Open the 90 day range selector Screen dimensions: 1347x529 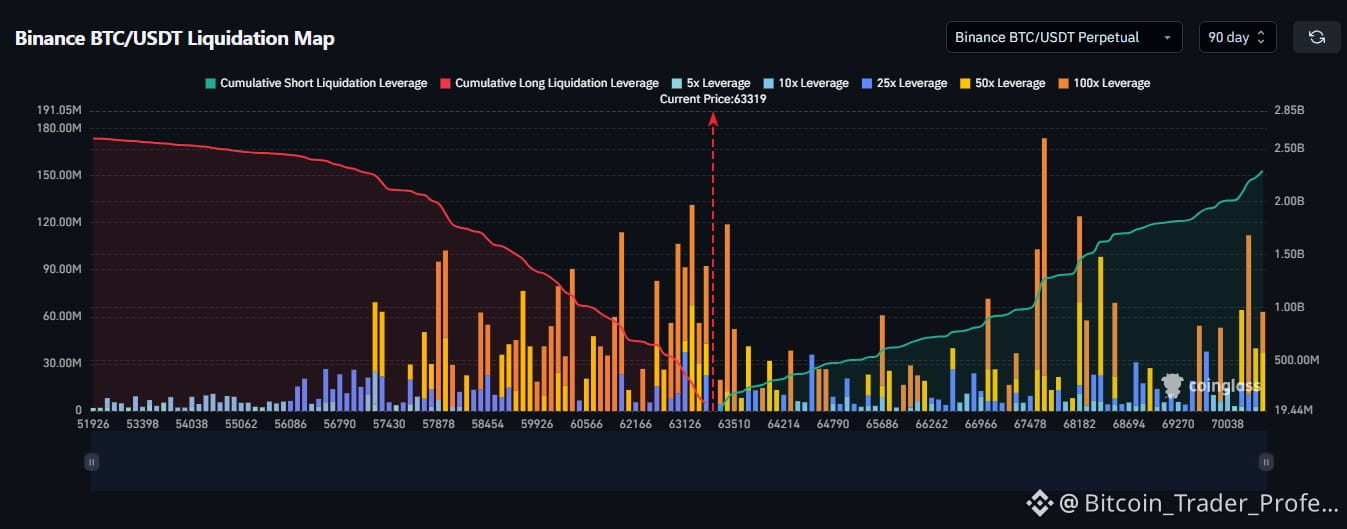[1237, 37]
